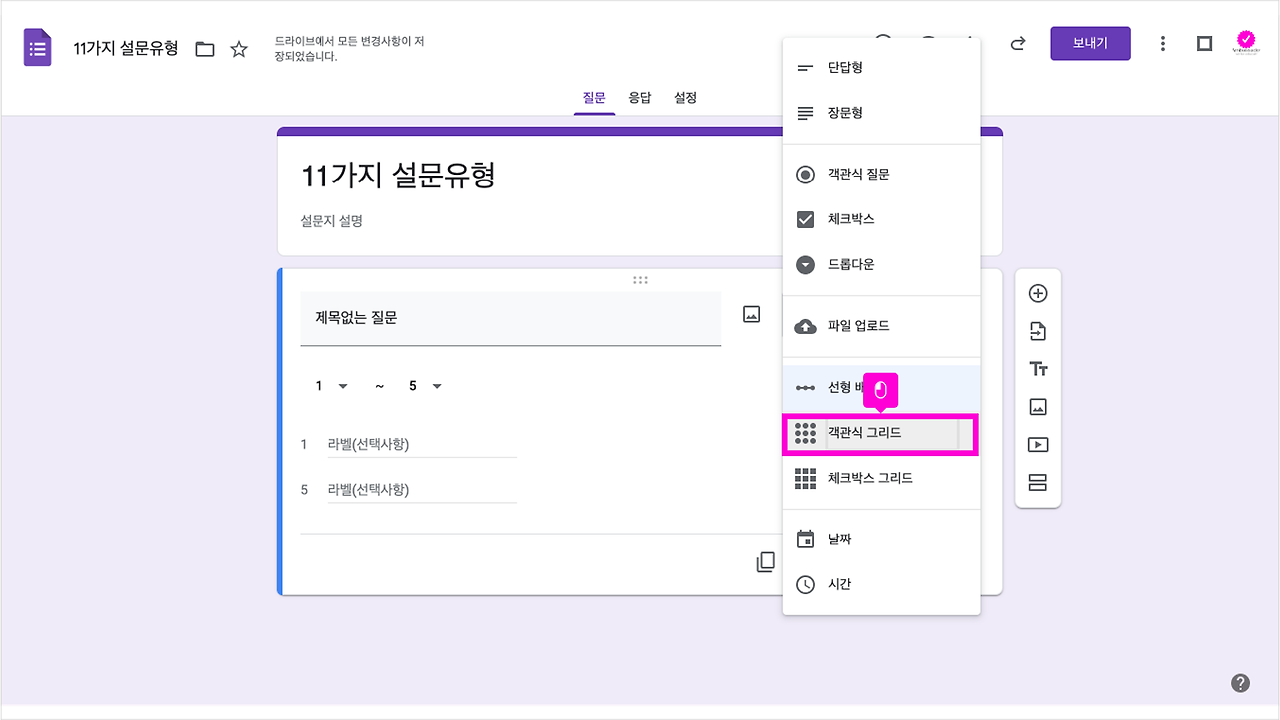Click the add video icon in side toolbar
This screenshot has width=1280, height=720.
pyautogui.click(x=1038, y=444)
